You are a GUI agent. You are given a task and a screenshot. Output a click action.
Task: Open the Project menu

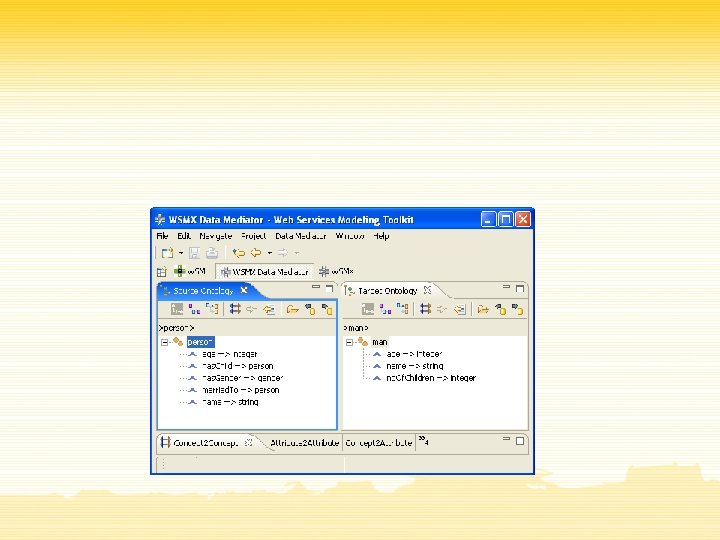[253, 236]
